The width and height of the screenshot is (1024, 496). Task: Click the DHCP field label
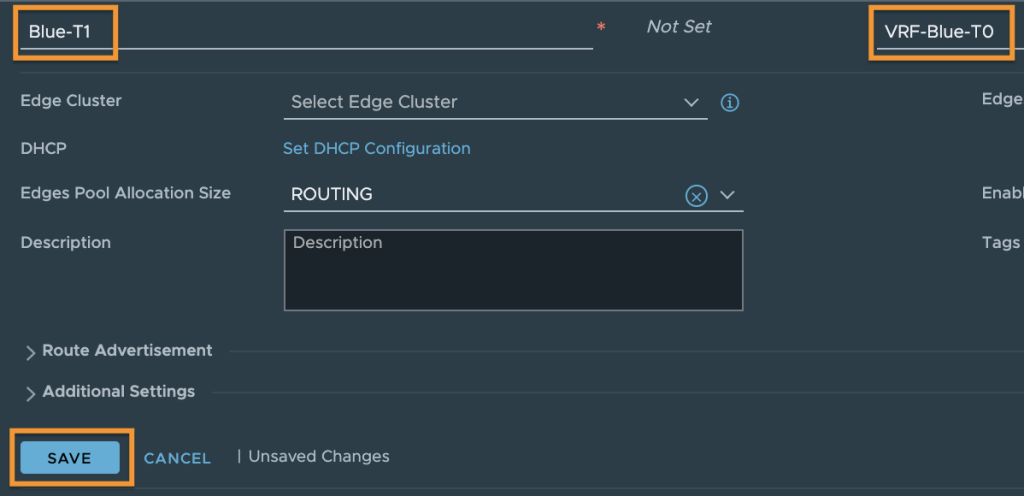(44, 149)
